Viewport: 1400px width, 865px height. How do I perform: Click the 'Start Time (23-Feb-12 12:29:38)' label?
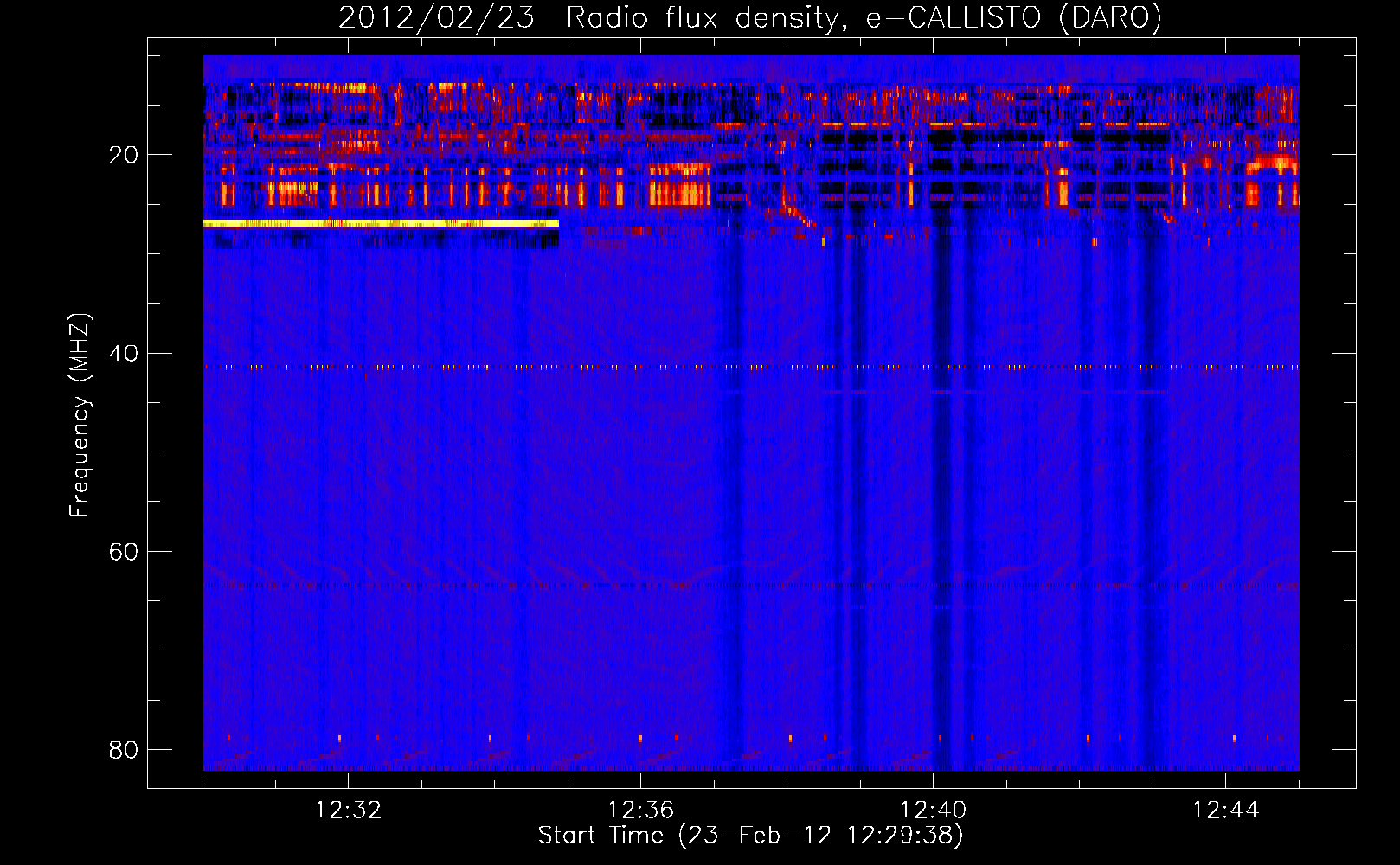click(750, 836)
